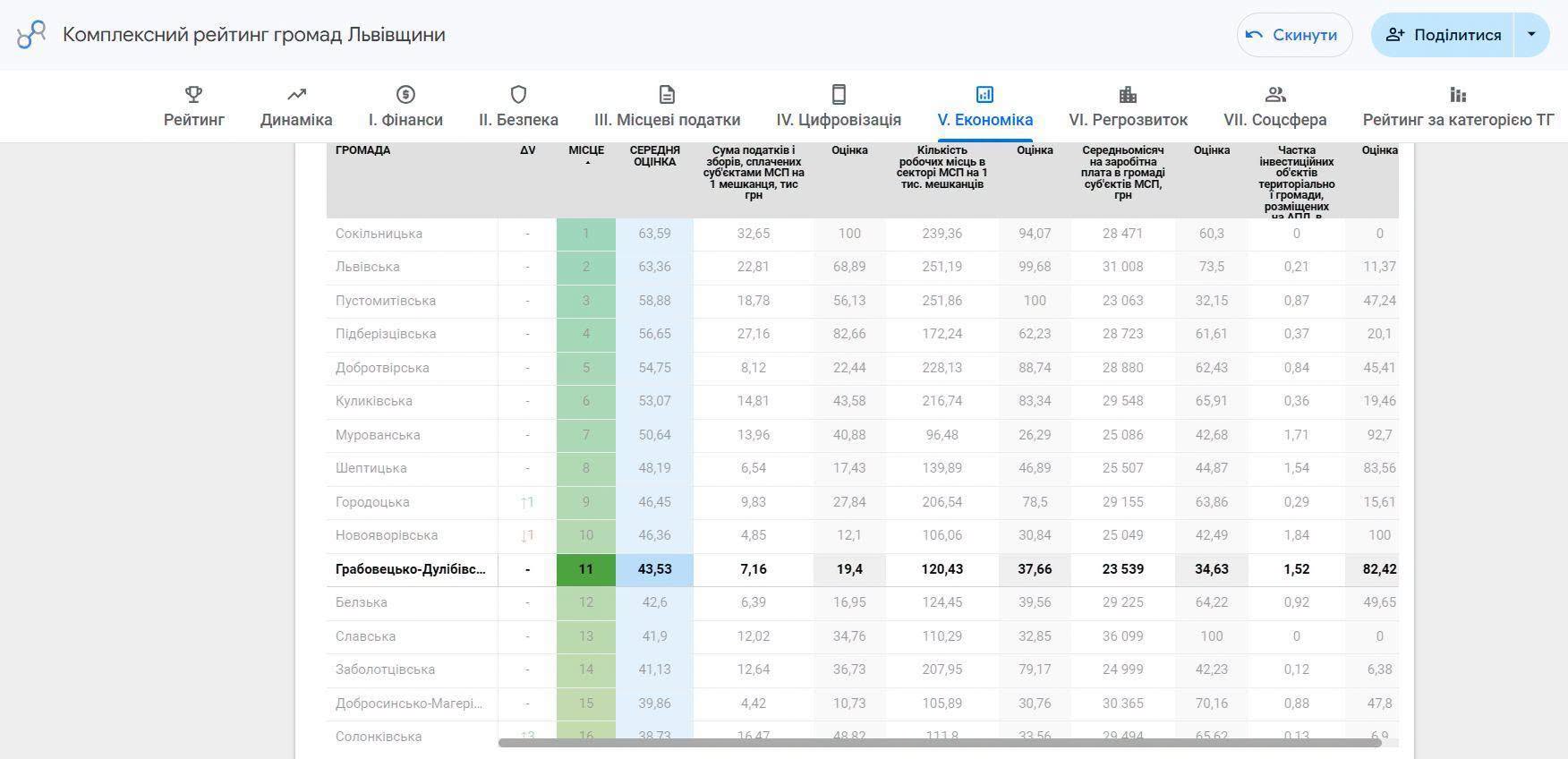Select the V. Економіка tab
Screen dimensions: 1568x759
coord(985,107)
